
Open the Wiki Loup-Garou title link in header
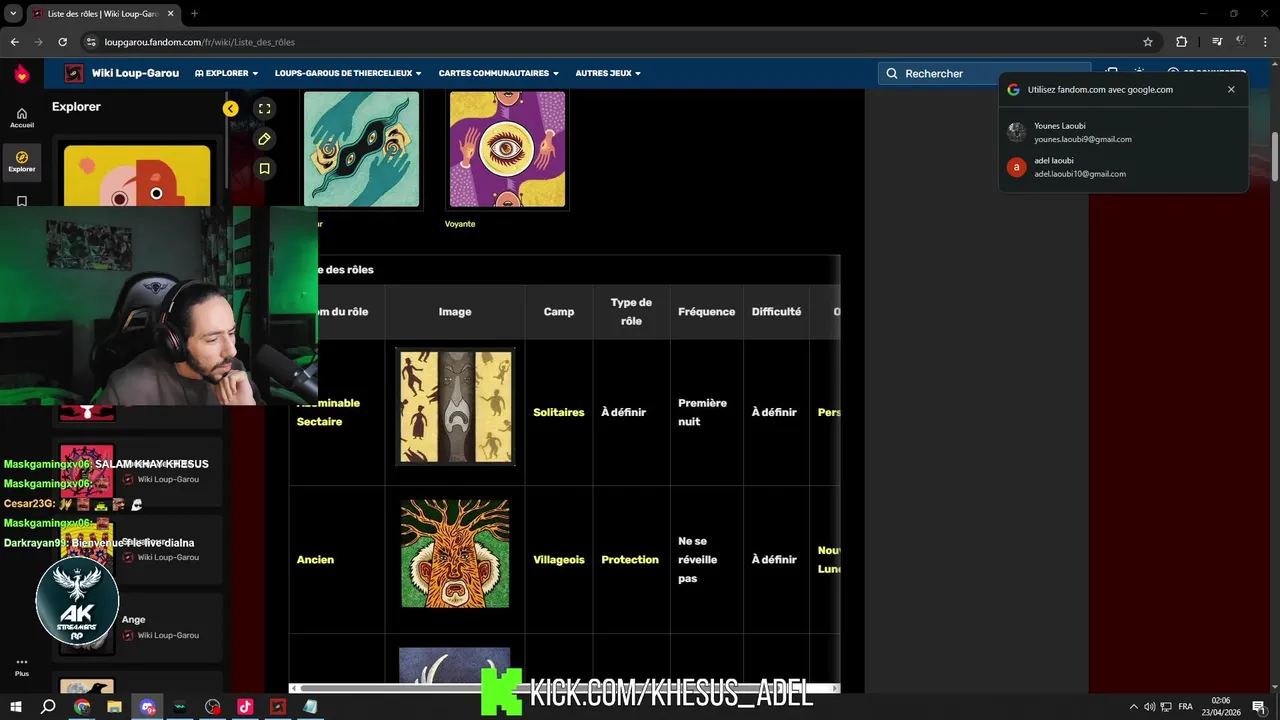coord(135,73)
